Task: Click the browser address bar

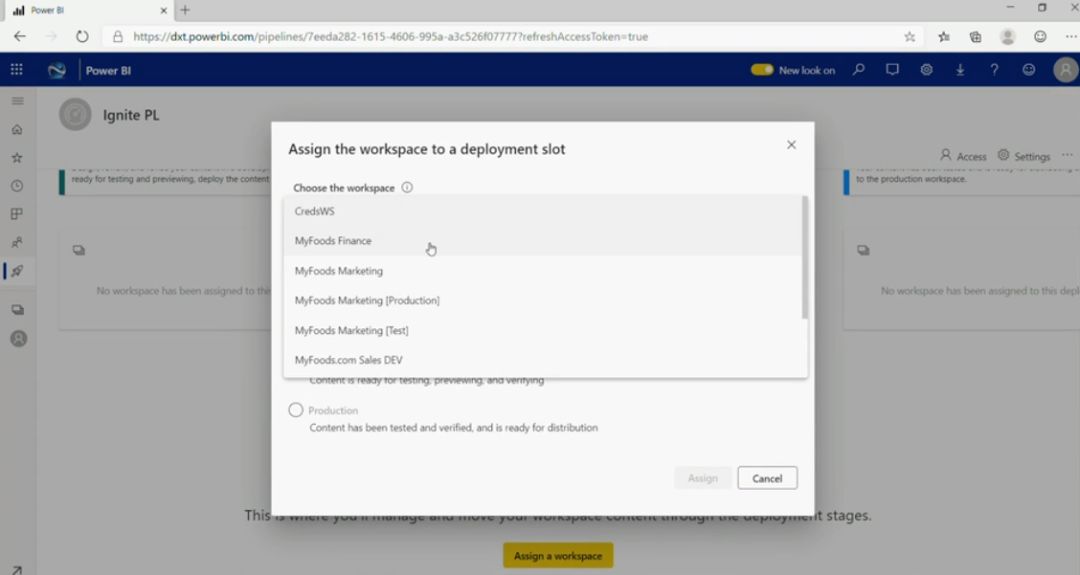Action: (510, 36)
